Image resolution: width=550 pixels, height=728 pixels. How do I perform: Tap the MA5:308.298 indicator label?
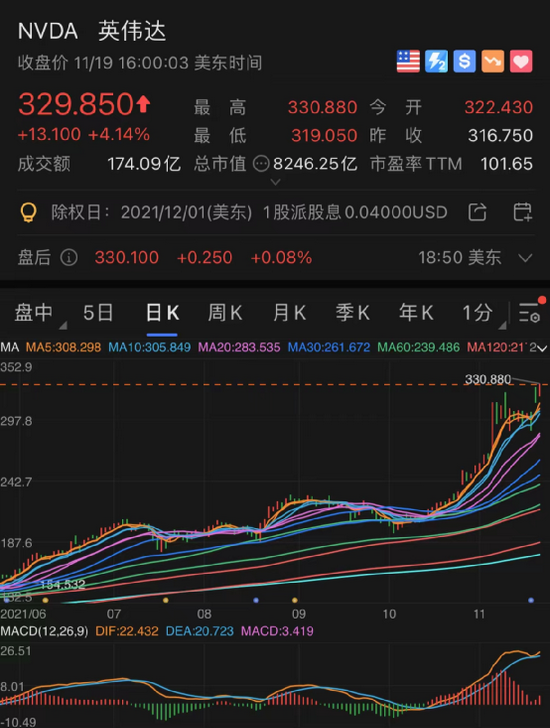pos(63,347)
